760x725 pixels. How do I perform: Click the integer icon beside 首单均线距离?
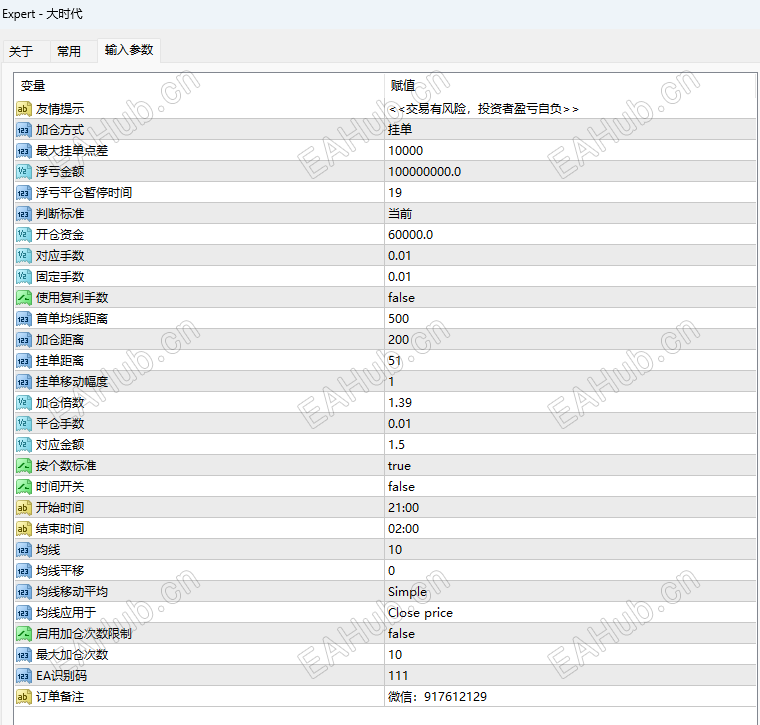pos(24,318)
